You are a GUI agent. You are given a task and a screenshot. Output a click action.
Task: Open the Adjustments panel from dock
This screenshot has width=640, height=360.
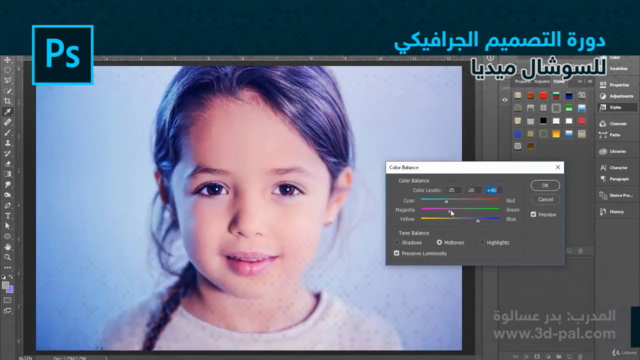(x=618, y=96)
